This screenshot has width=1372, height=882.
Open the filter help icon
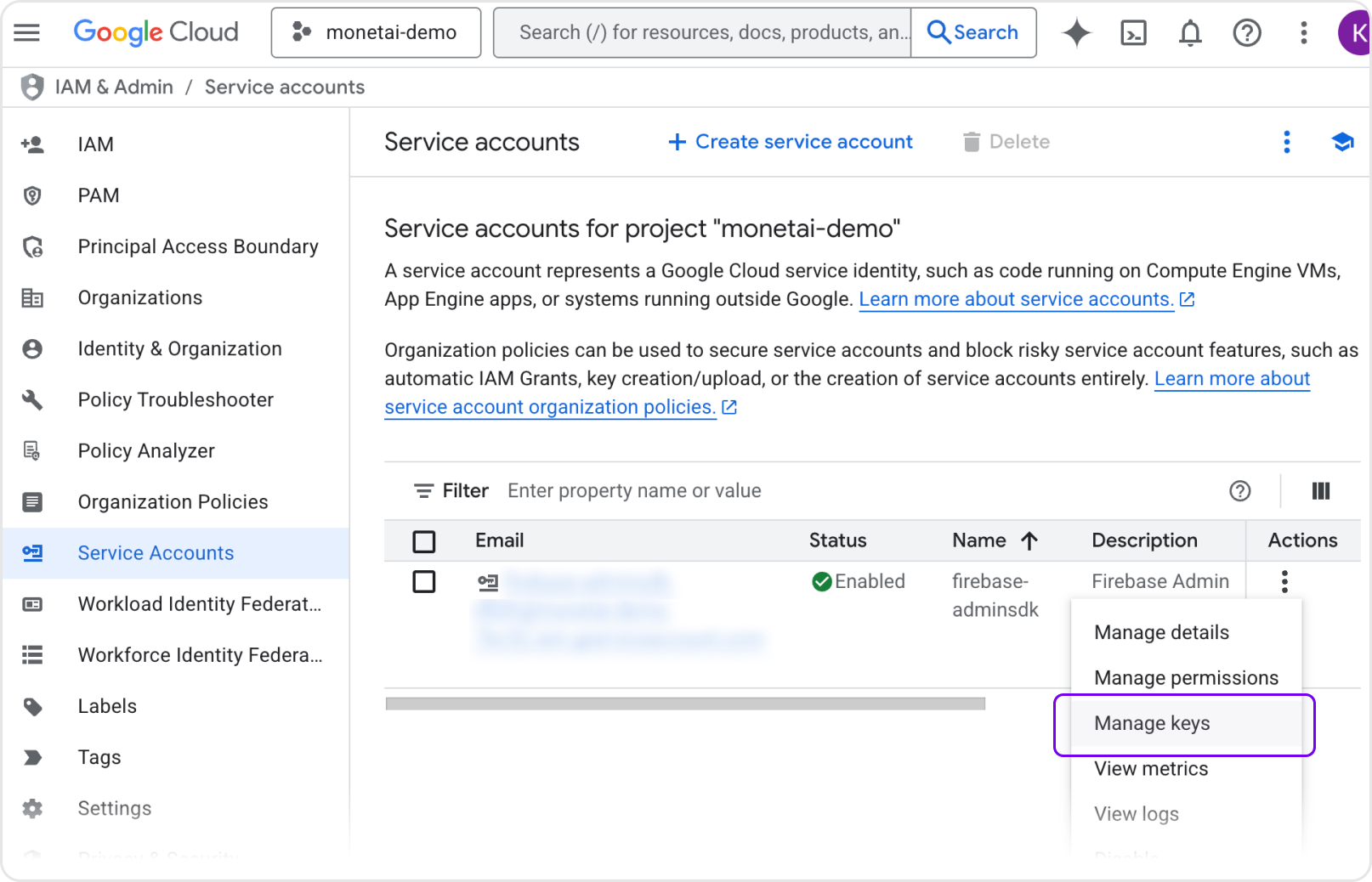pyautogui.click(x=1239, y=491)
